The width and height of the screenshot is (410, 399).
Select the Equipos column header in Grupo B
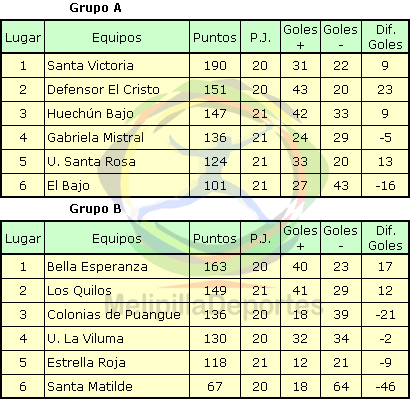point(117,238)
